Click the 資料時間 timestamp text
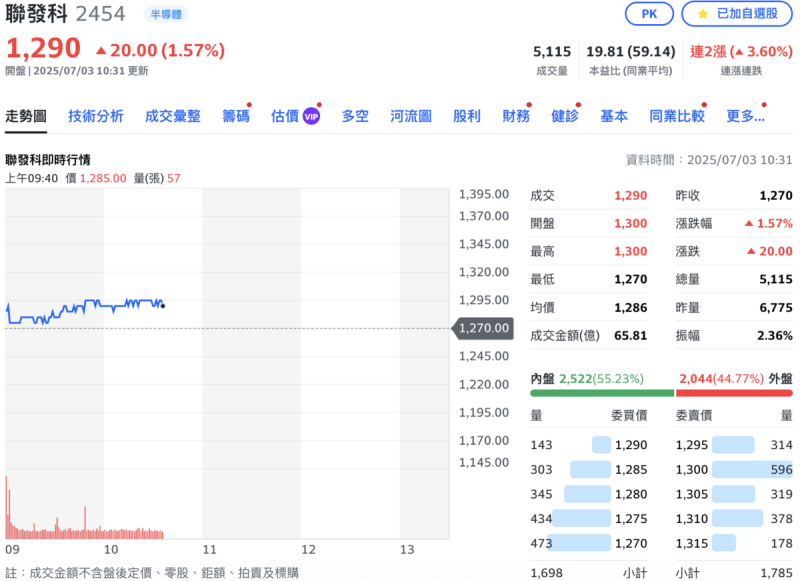Image resolution: width=800 pixels, height=581 pixels. [x=709, y=160]
